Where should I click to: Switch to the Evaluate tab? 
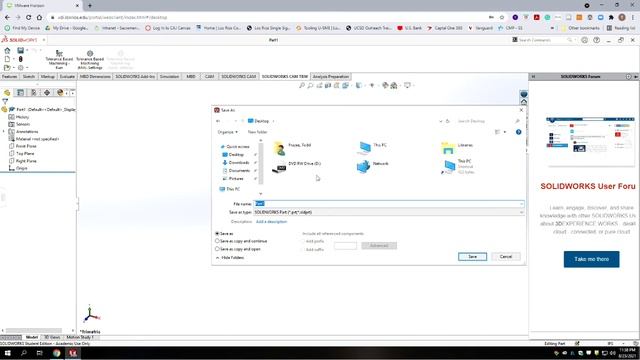[x=67, y=77]
